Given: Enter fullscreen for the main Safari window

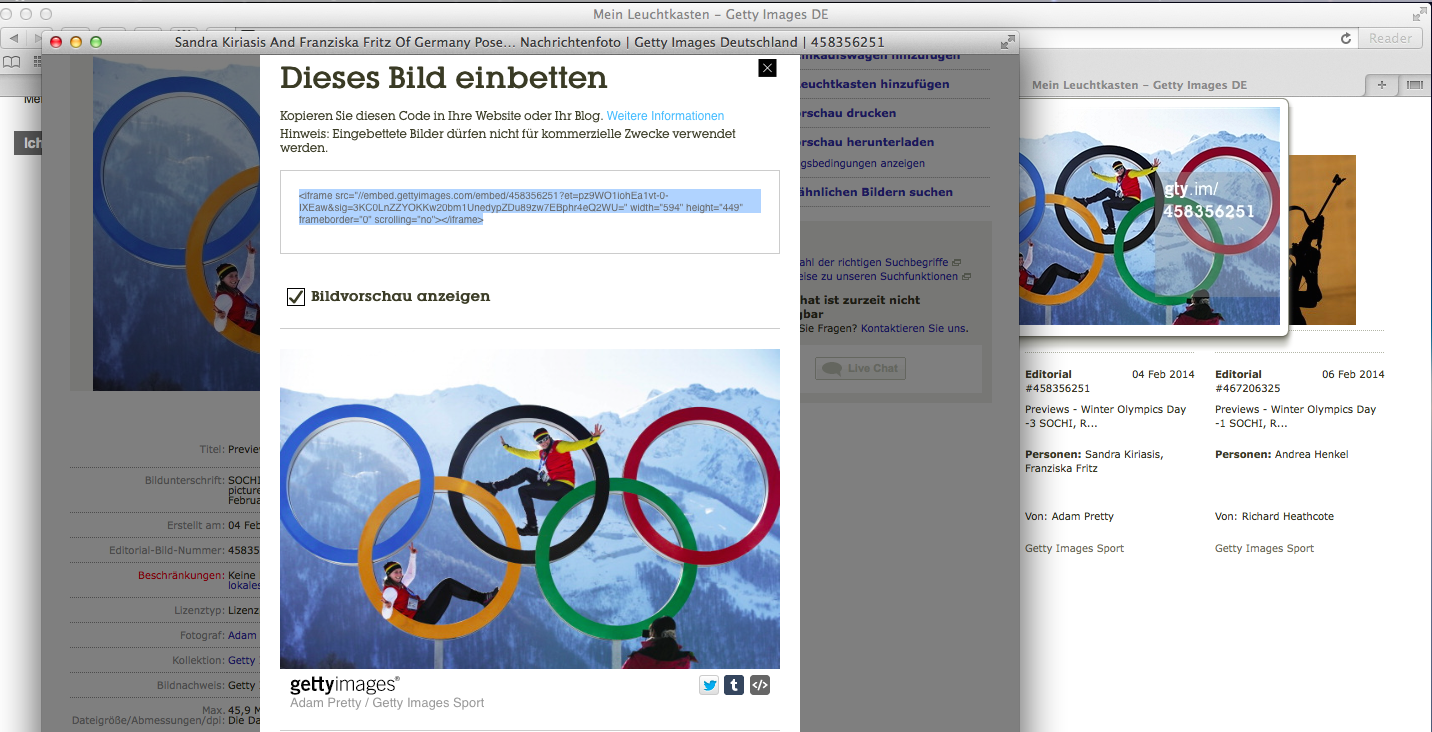Looking at the screenshot, I should tap(1420, 14).
